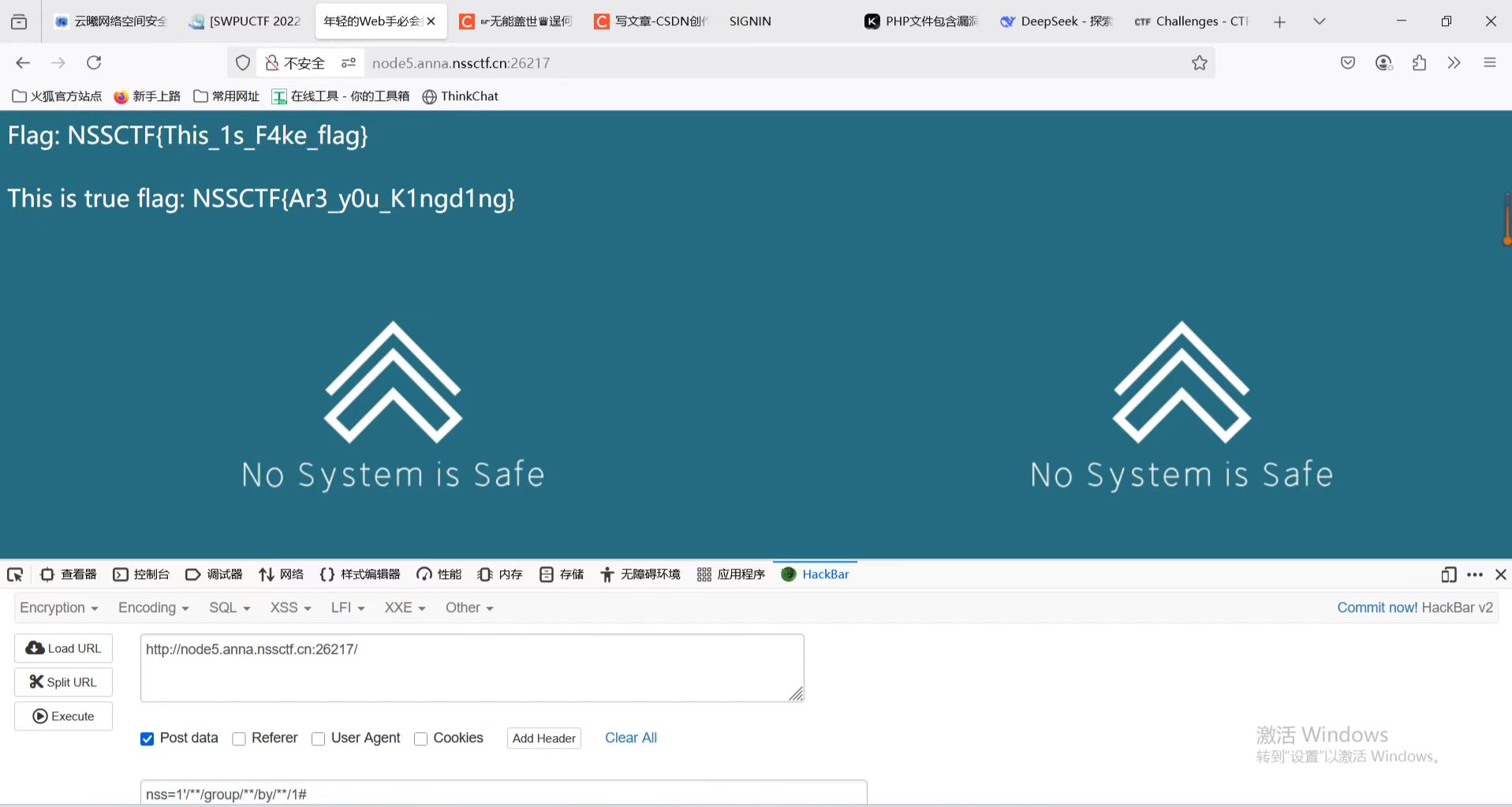1512x807 pixels.
Task: Open the 火狐官方站点 bookmark folder
Action: [57, 96]
